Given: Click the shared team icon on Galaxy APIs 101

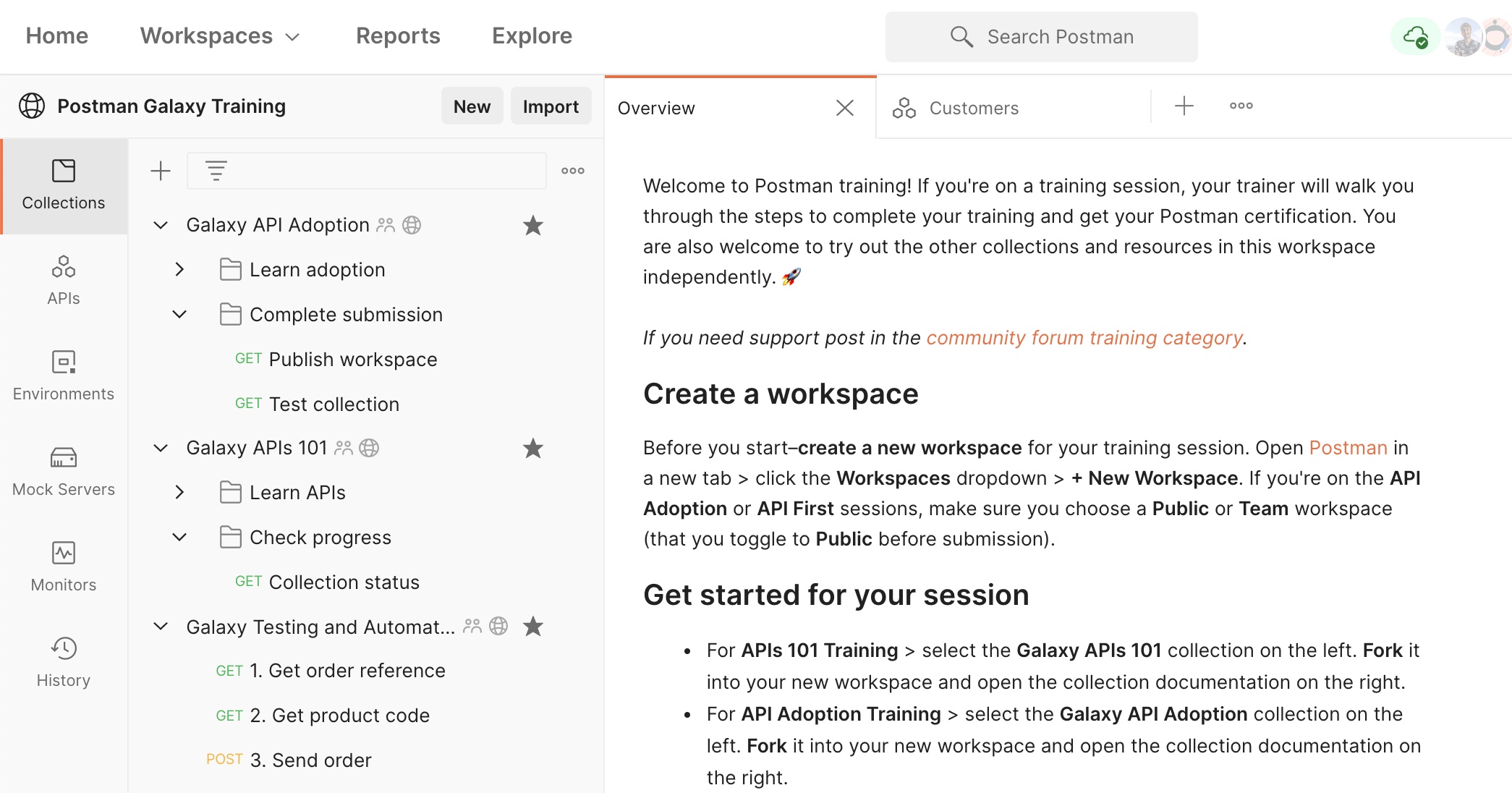Looking at the screenshot, I should click(344, 448).
